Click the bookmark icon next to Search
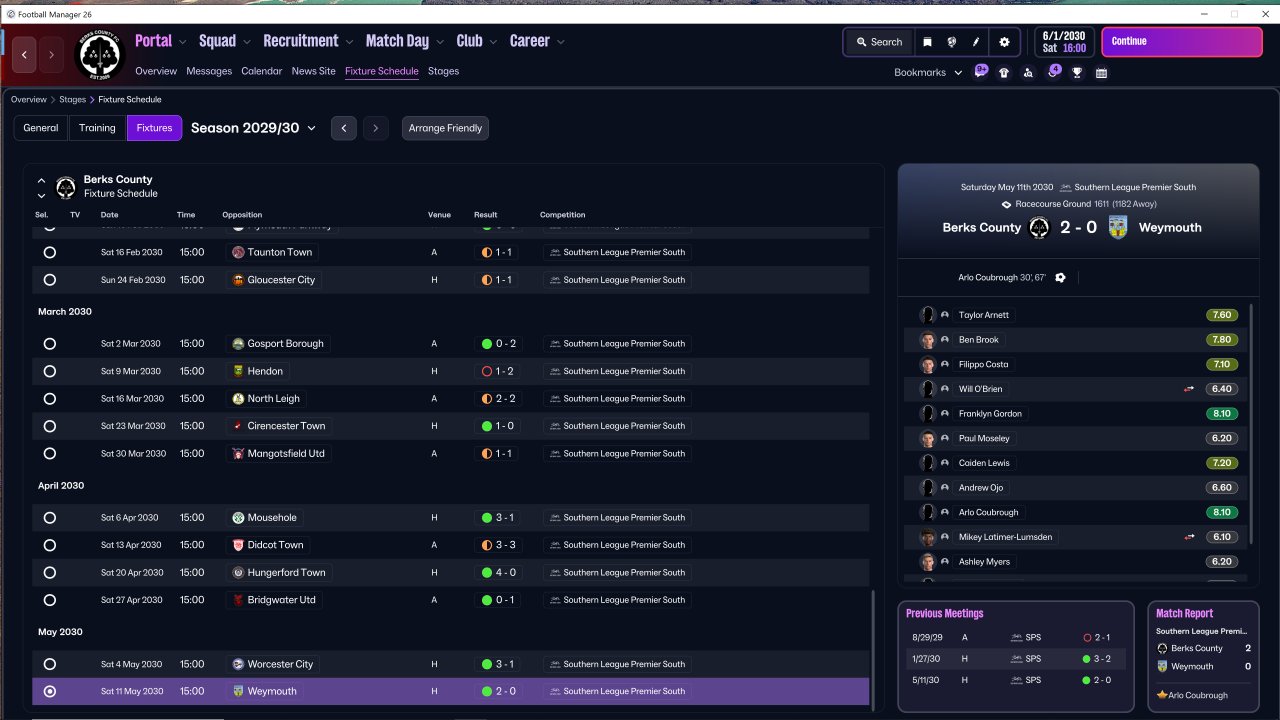This screenshot has width=1280, height=720. point(927,42)
